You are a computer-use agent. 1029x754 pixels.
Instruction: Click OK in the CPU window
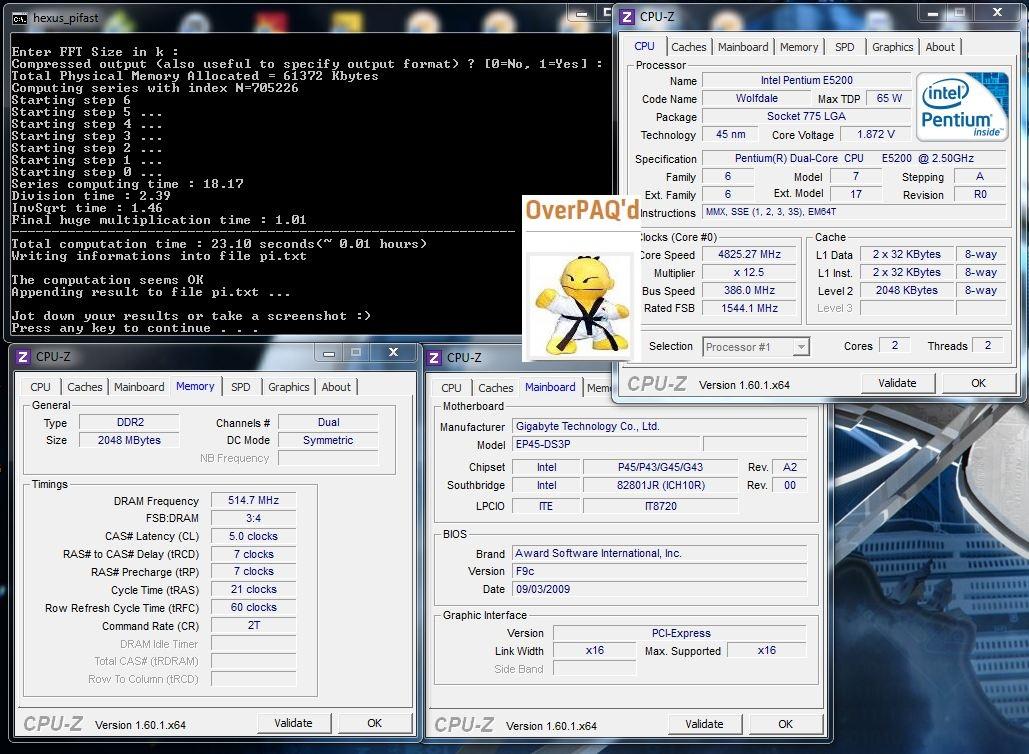click(x=978, y=383)
